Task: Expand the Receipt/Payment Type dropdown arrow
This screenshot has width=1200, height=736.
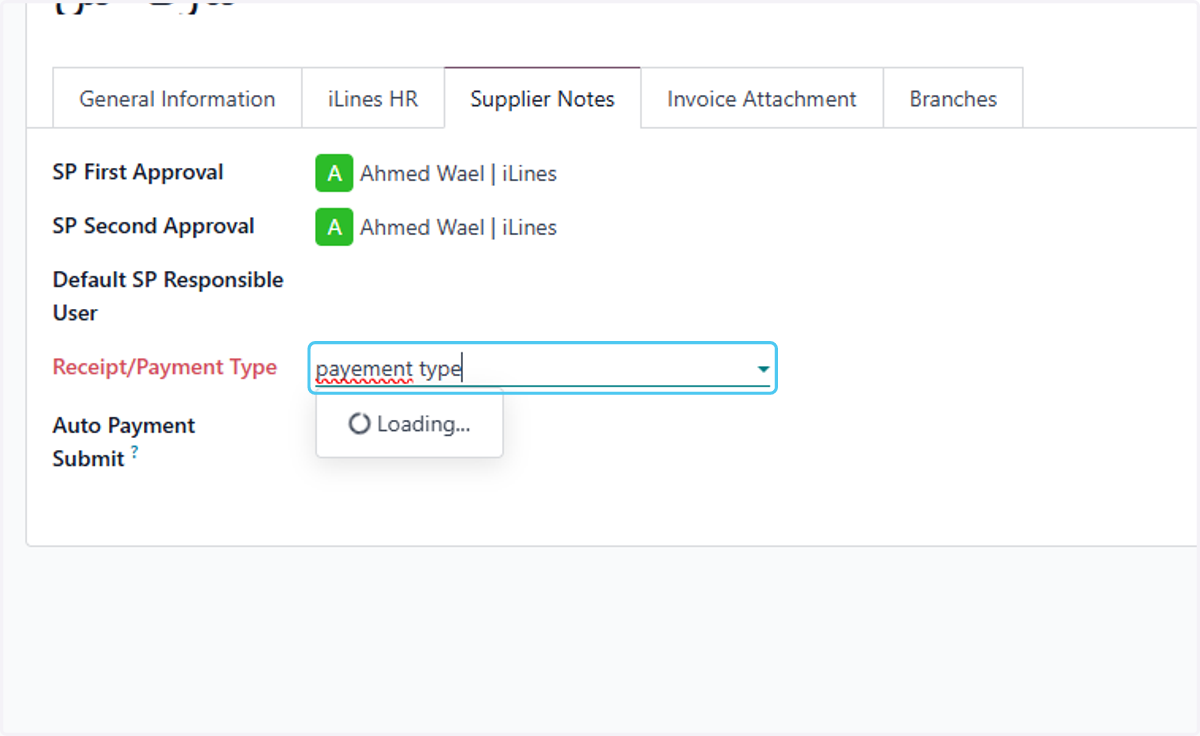Action: tap(763, 370)
